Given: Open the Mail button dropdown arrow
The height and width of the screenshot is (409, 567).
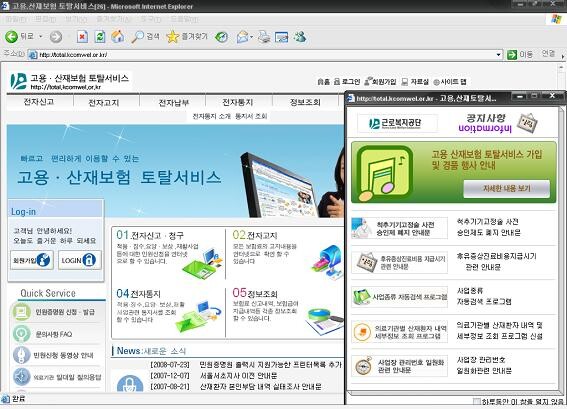Looking at the screenshot, I should coord(251,37).
